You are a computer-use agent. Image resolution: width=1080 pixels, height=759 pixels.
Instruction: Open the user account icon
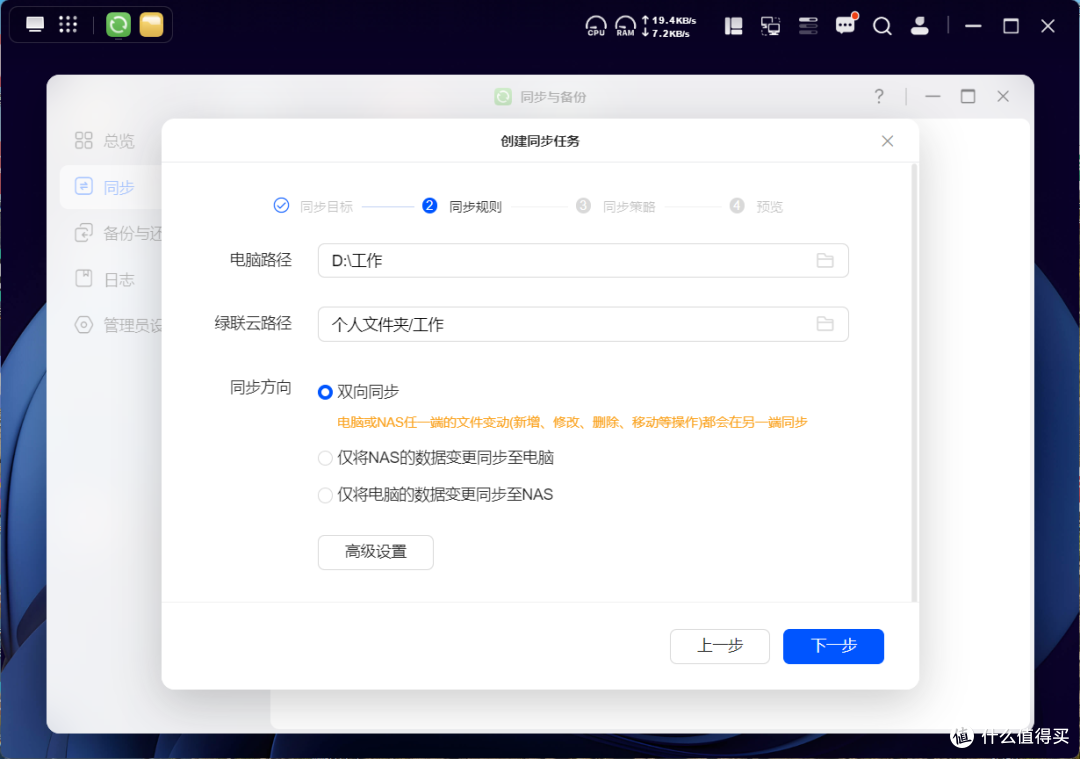coord(920,26)
